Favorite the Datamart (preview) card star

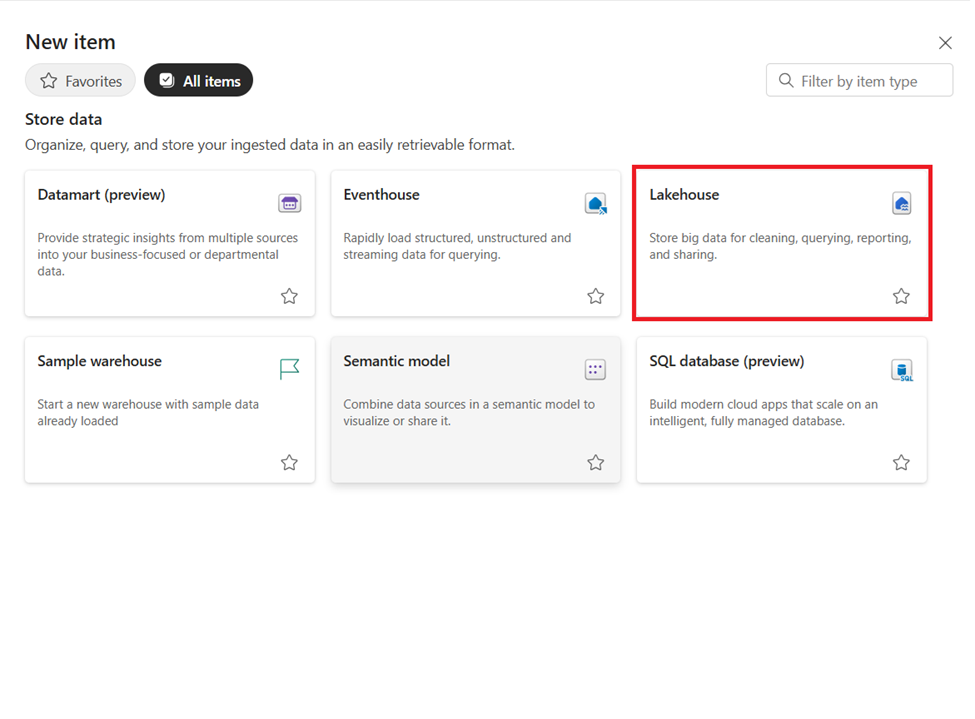click(x=289, y=296)
